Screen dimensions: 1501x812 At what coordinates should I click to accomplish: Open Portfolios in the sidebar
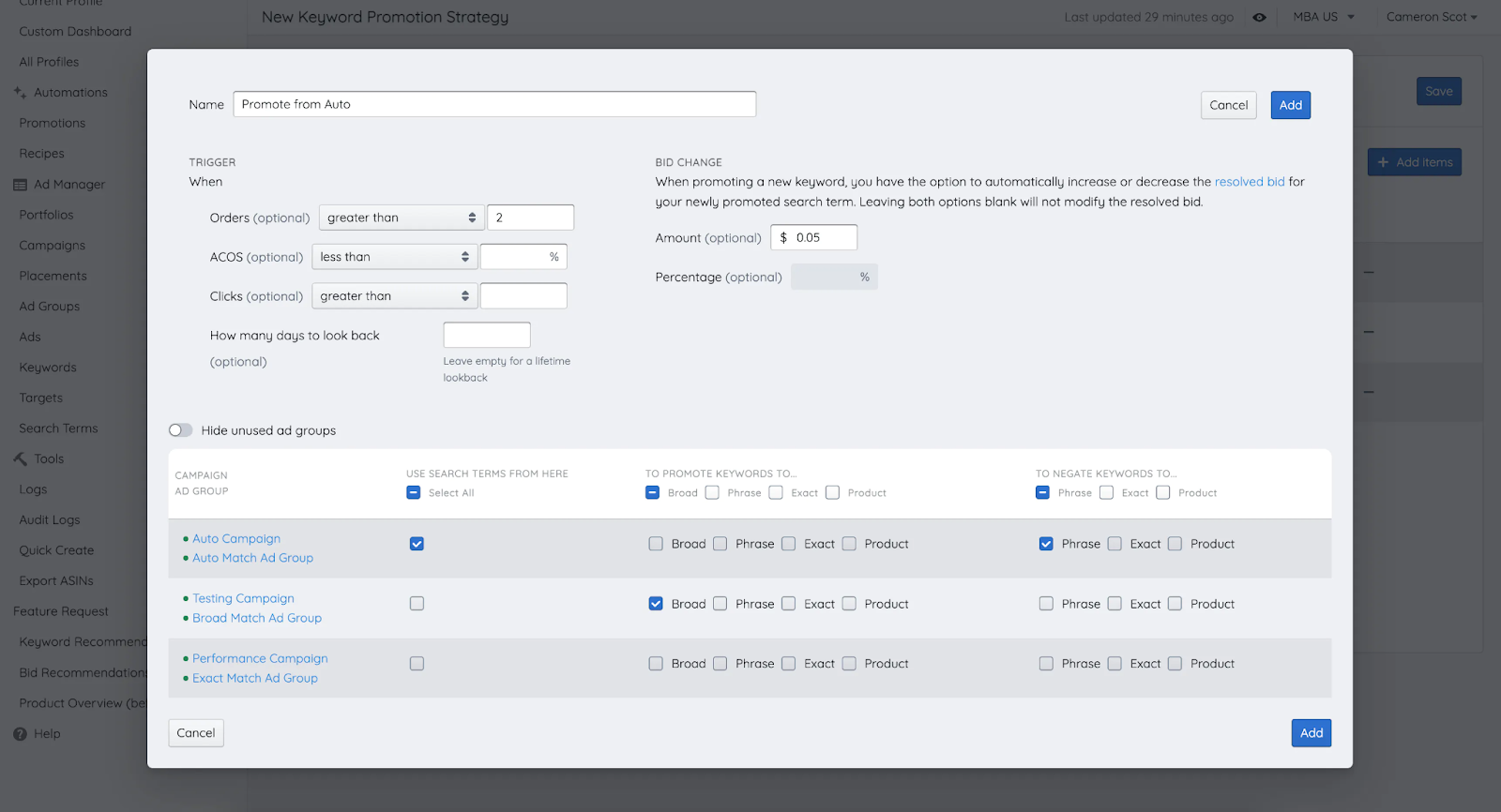pyautogui.click(x=46, y=215)
